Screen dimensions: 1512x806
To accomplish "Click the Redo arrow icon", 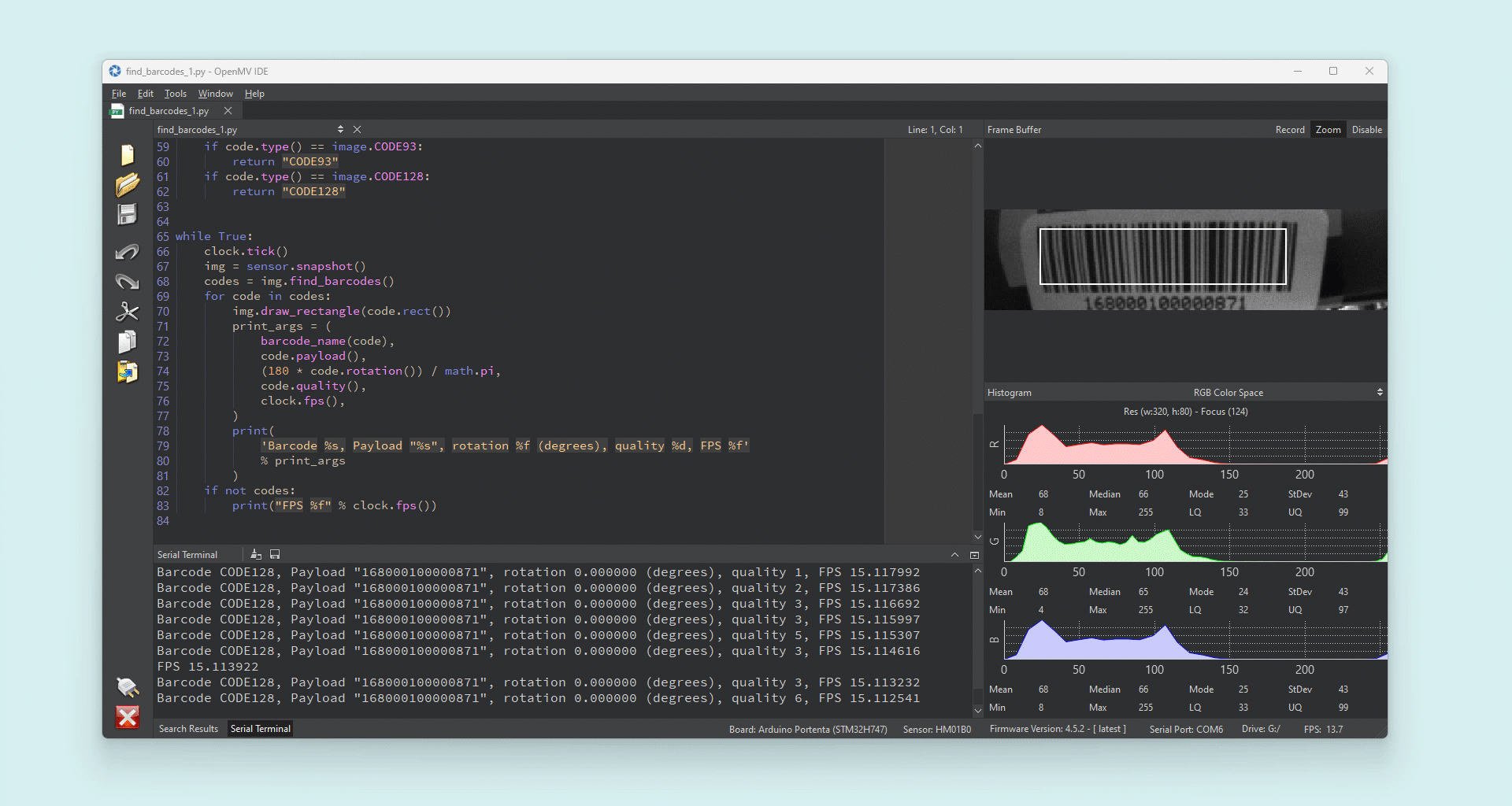I will click(127, 282).
